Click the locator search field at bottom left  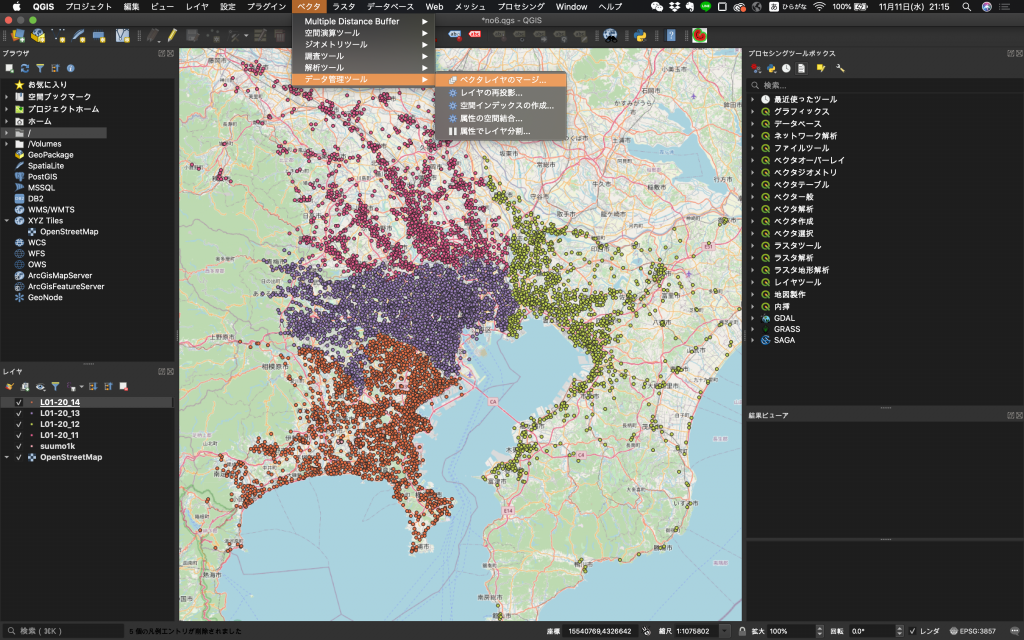coord(63,631)
